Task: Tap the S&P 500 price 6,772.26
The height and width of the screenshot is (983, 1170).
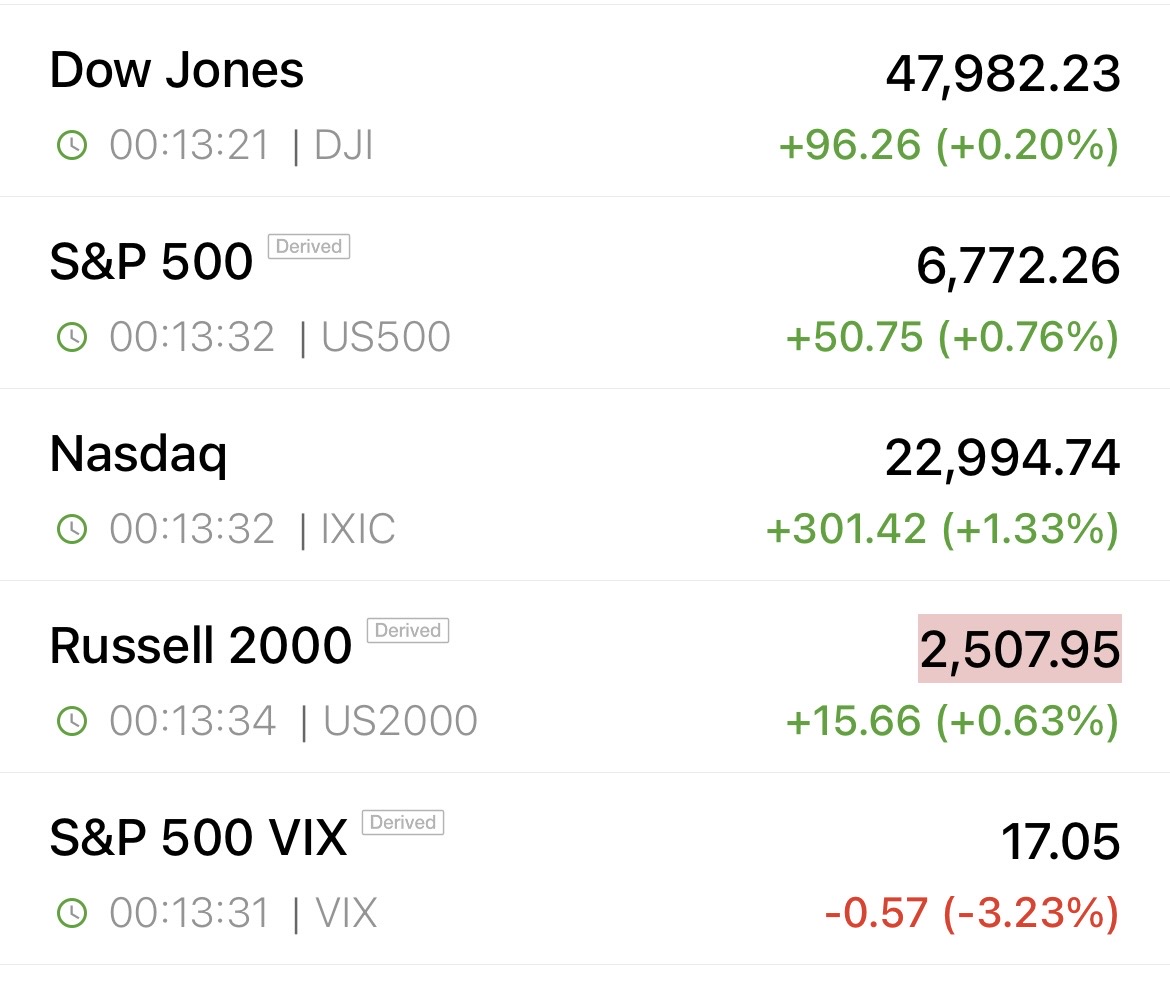Action: [1017, 266]
